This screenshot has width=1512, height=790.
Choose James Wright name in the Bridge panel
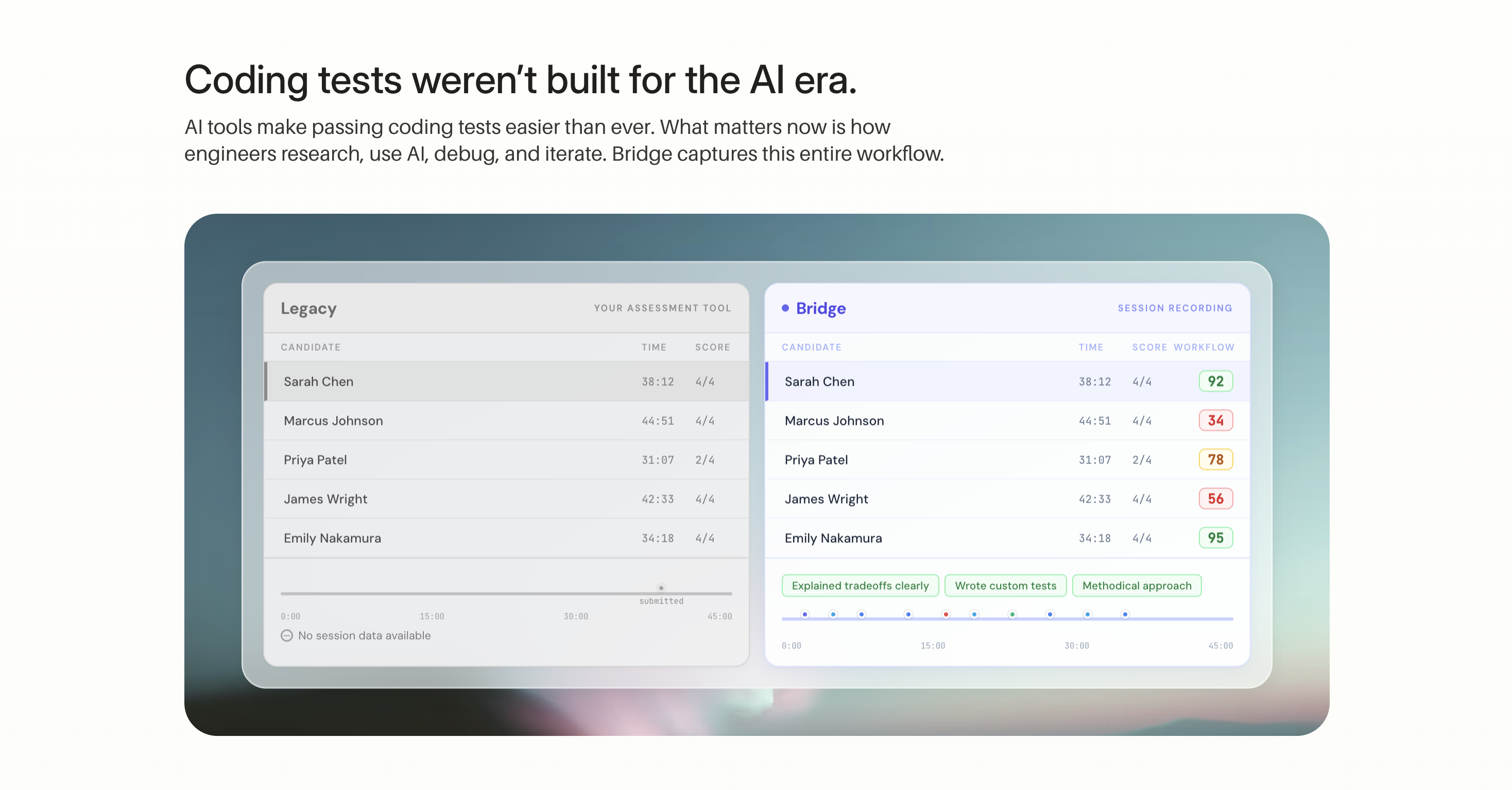pyautogui.click(x=827, y=500)
